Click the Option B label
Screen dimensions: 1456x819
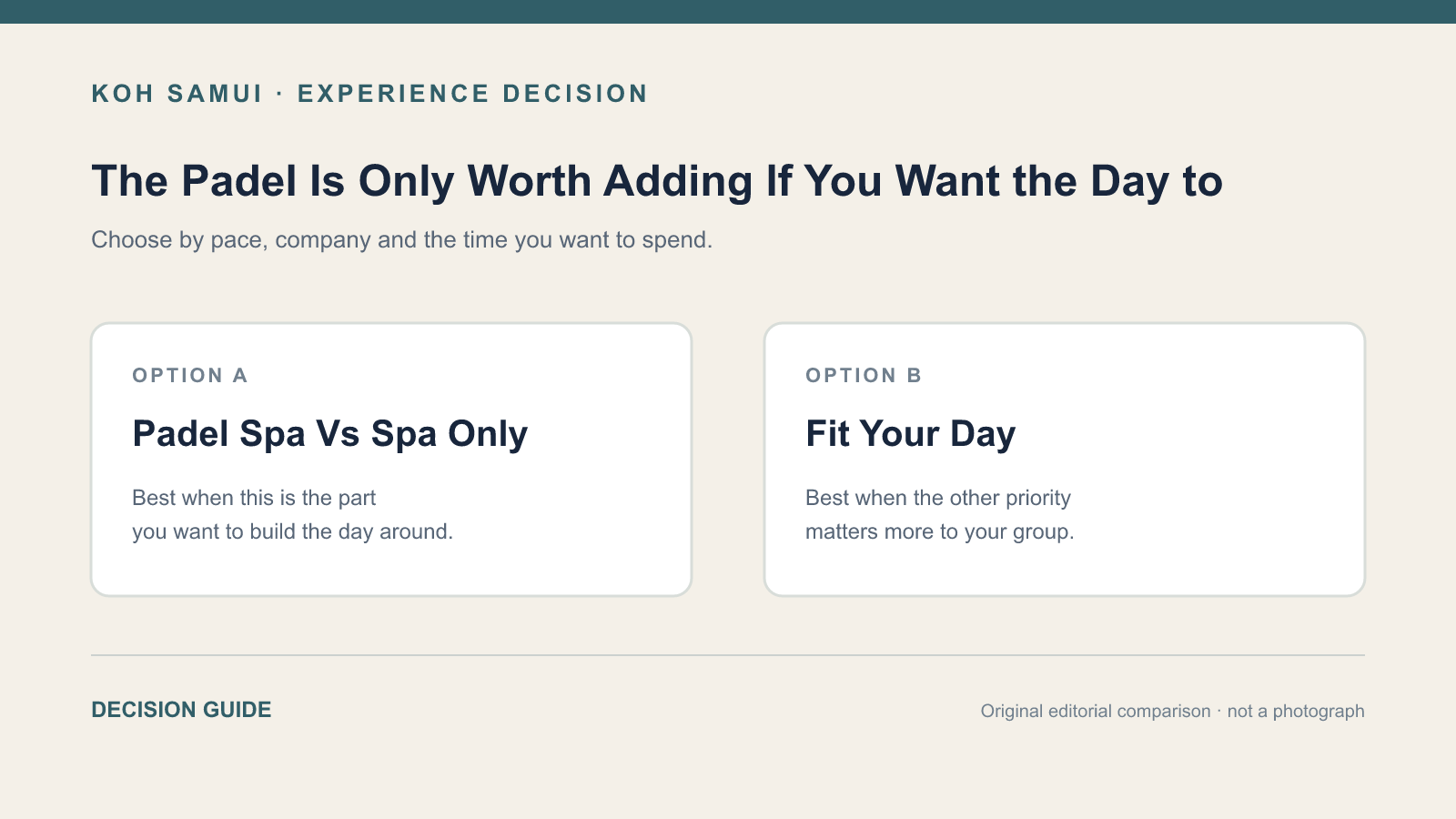coord(864,376)
